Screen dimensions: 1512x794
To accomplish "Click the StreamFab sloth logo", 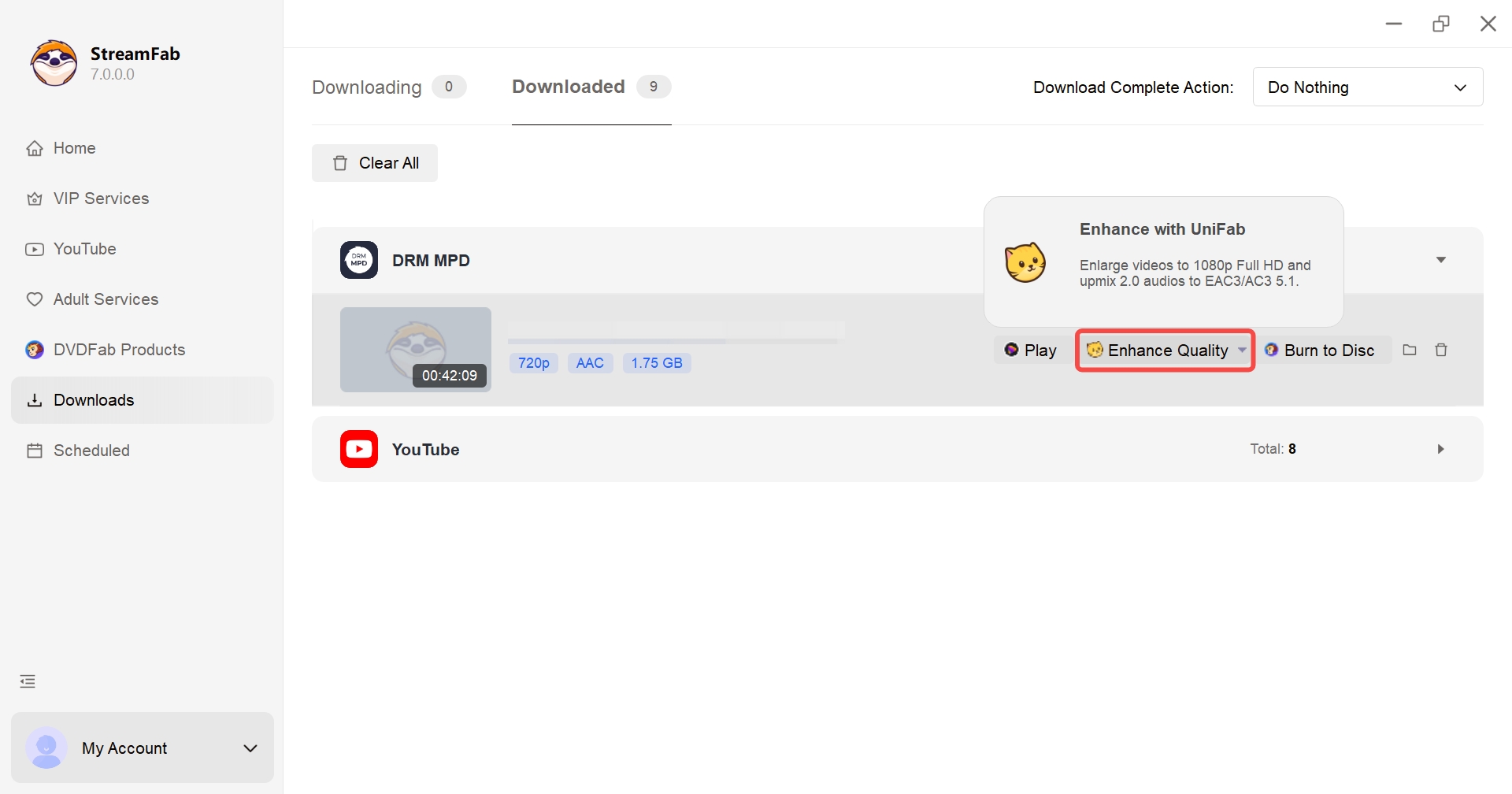I will [54, 63].
